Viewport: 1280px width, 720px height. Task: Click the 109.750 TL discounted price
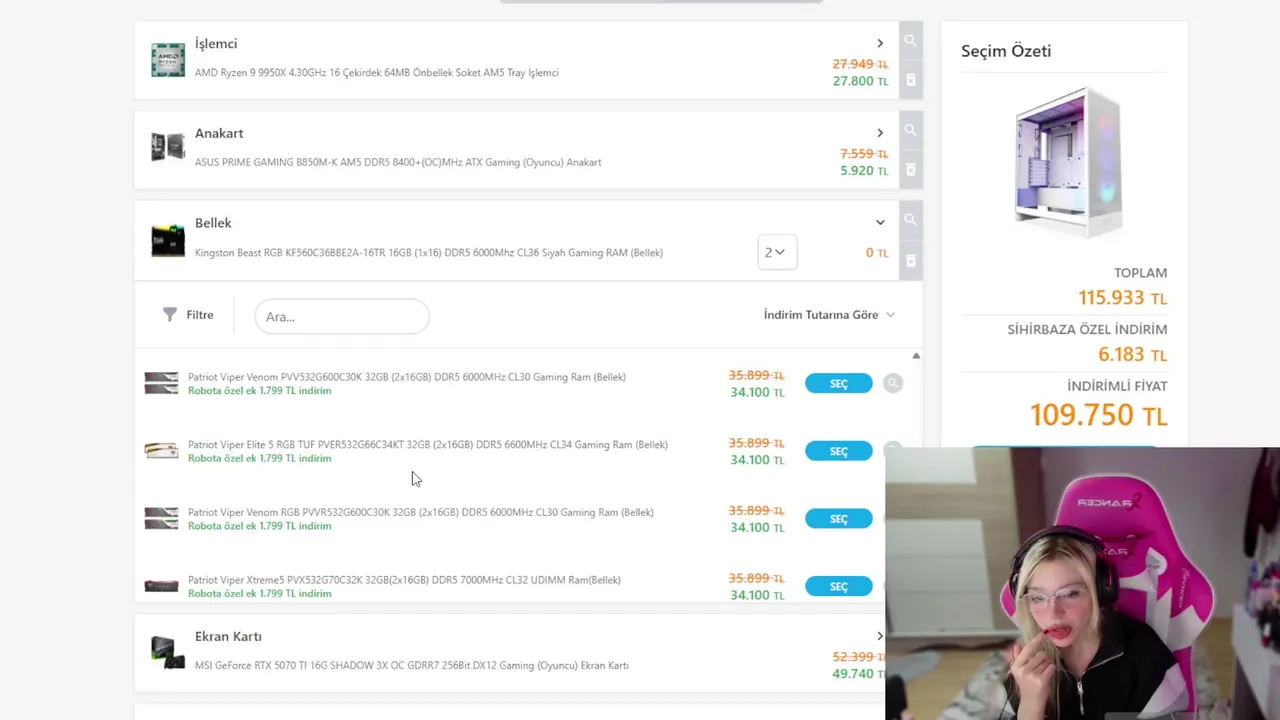coord(1098,414)
